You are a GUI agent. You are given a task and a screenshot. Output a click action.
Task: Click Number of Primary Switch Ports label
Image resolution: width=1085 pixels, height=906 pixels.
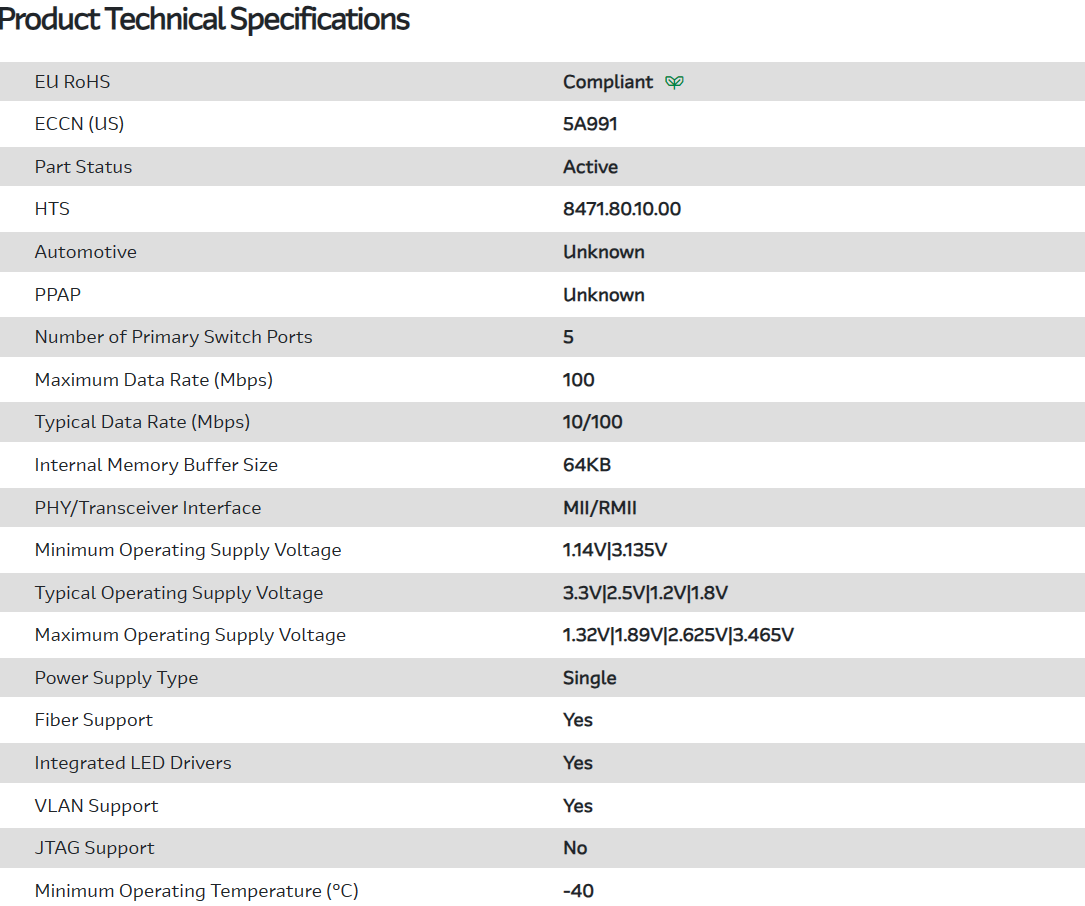pos(173,337)
